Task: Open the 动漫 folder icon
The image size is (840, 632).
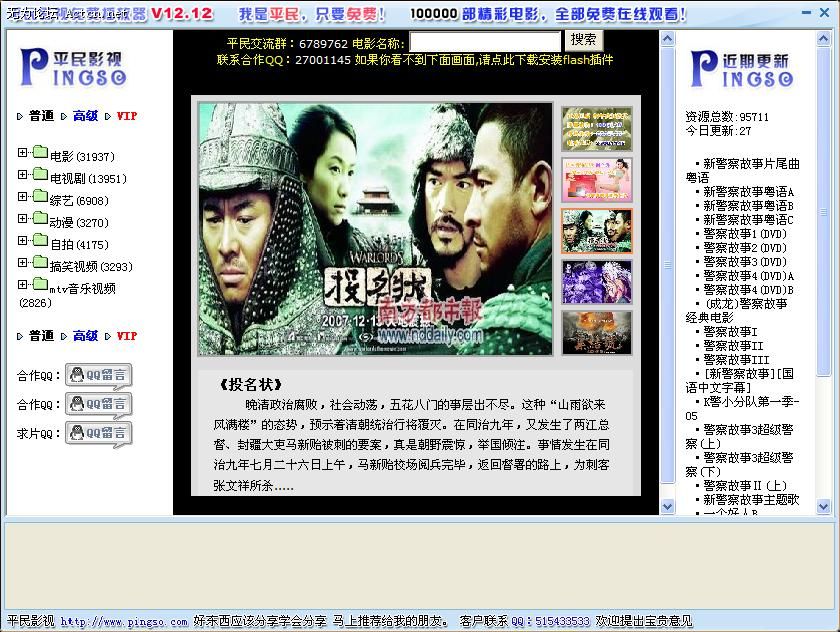Action: coord(40,218)
